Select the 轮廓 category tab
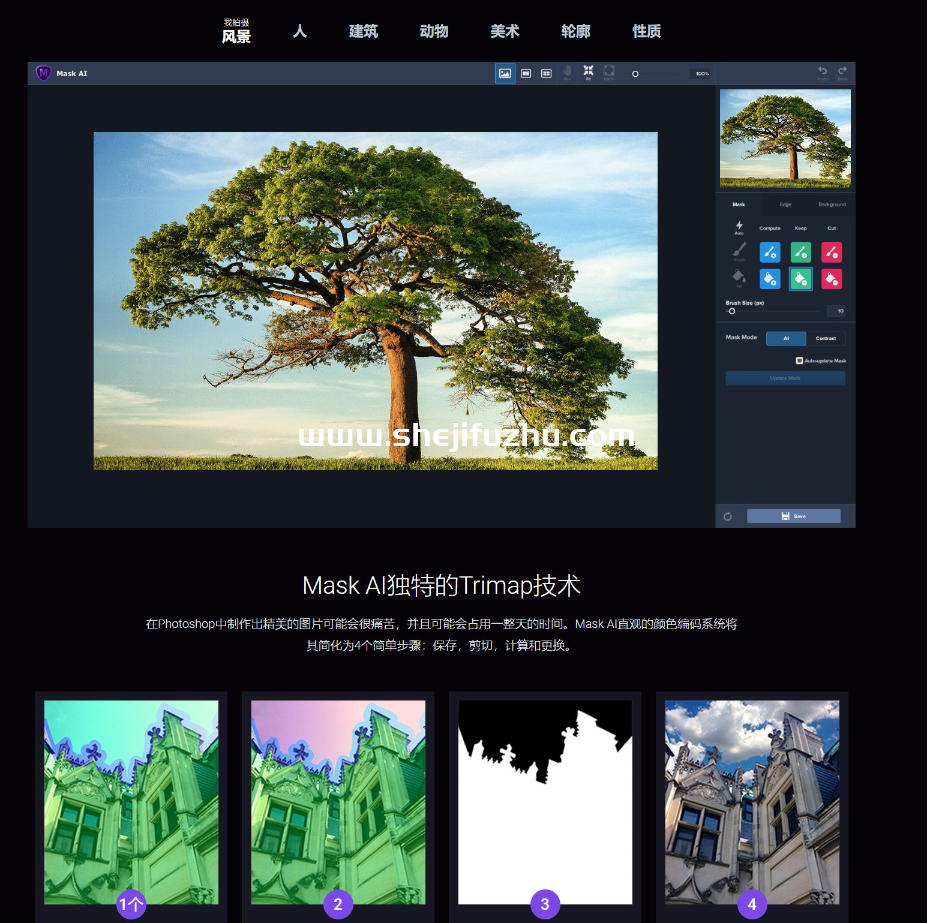The height and width of the screenshot is (923, 929). pyautogui.click(x=576, y=31)
